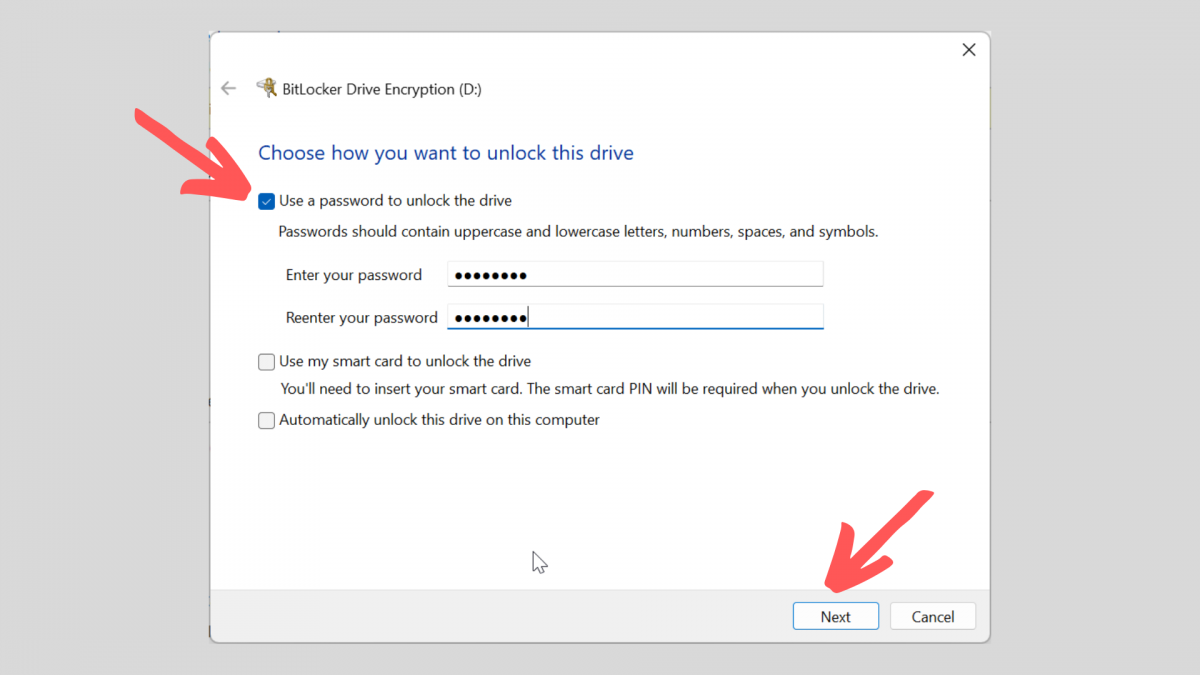Click the "Automatically unlock this drive" label text

439,421
